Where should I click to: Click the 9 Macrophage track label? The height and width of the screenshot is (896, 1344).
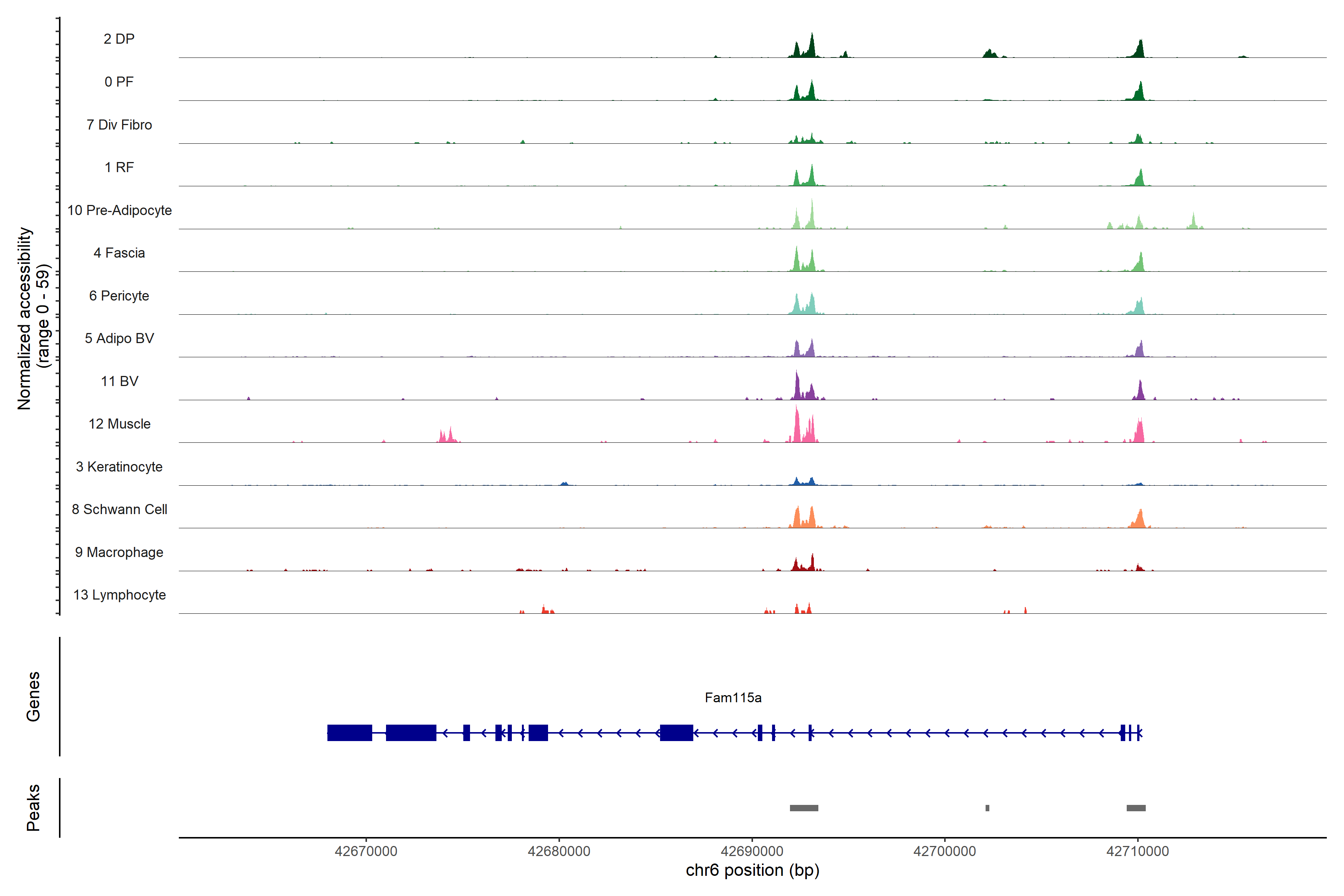119,552
